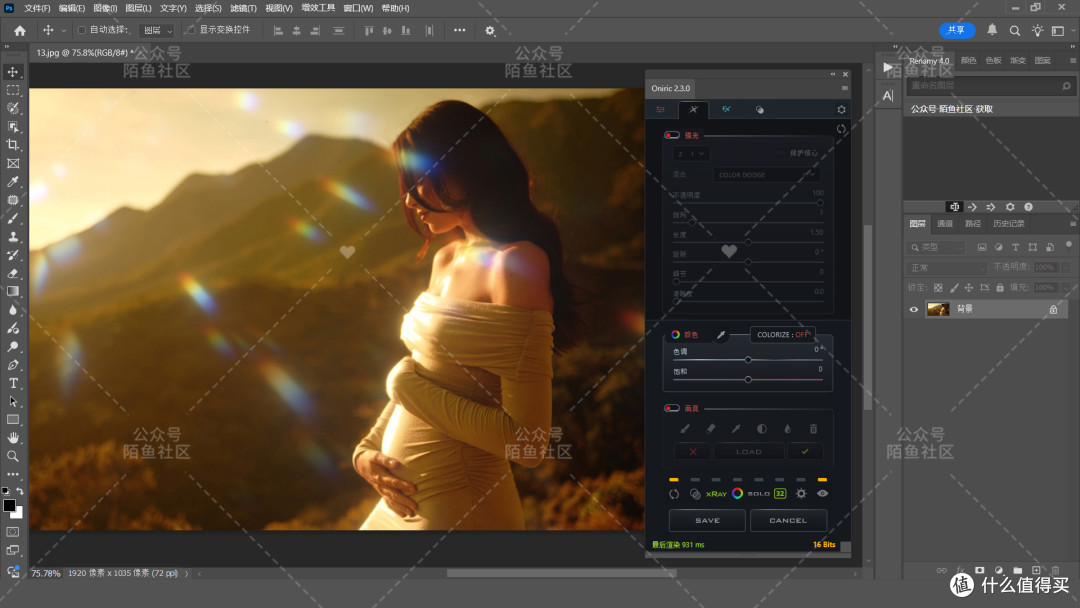Select the Eyedropper tool
The height and width of the screenshot is (608, 1080).
click(13, 182)
